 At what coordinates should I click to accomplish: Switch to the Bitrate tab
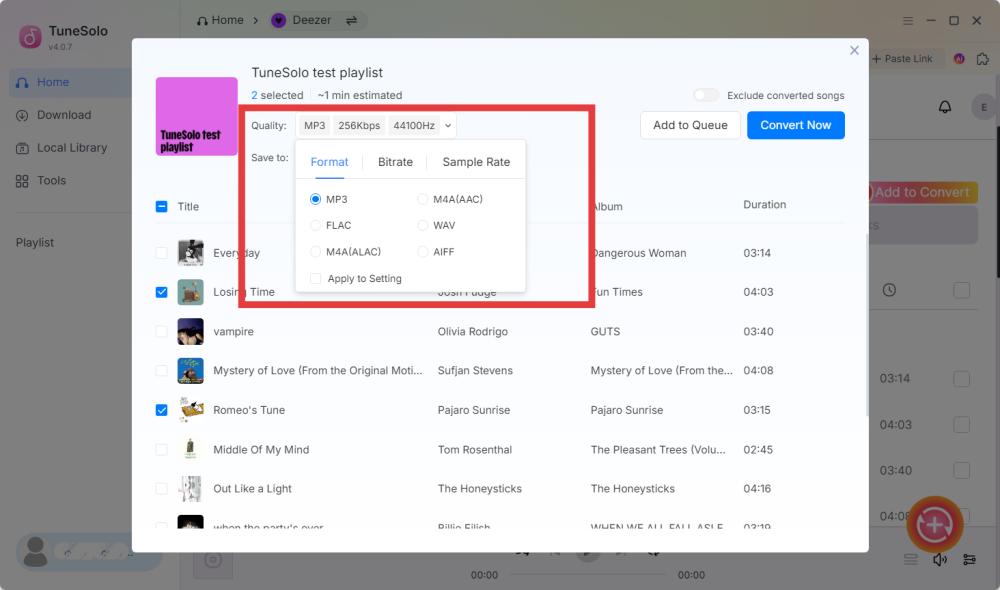(x=395, y=162)
